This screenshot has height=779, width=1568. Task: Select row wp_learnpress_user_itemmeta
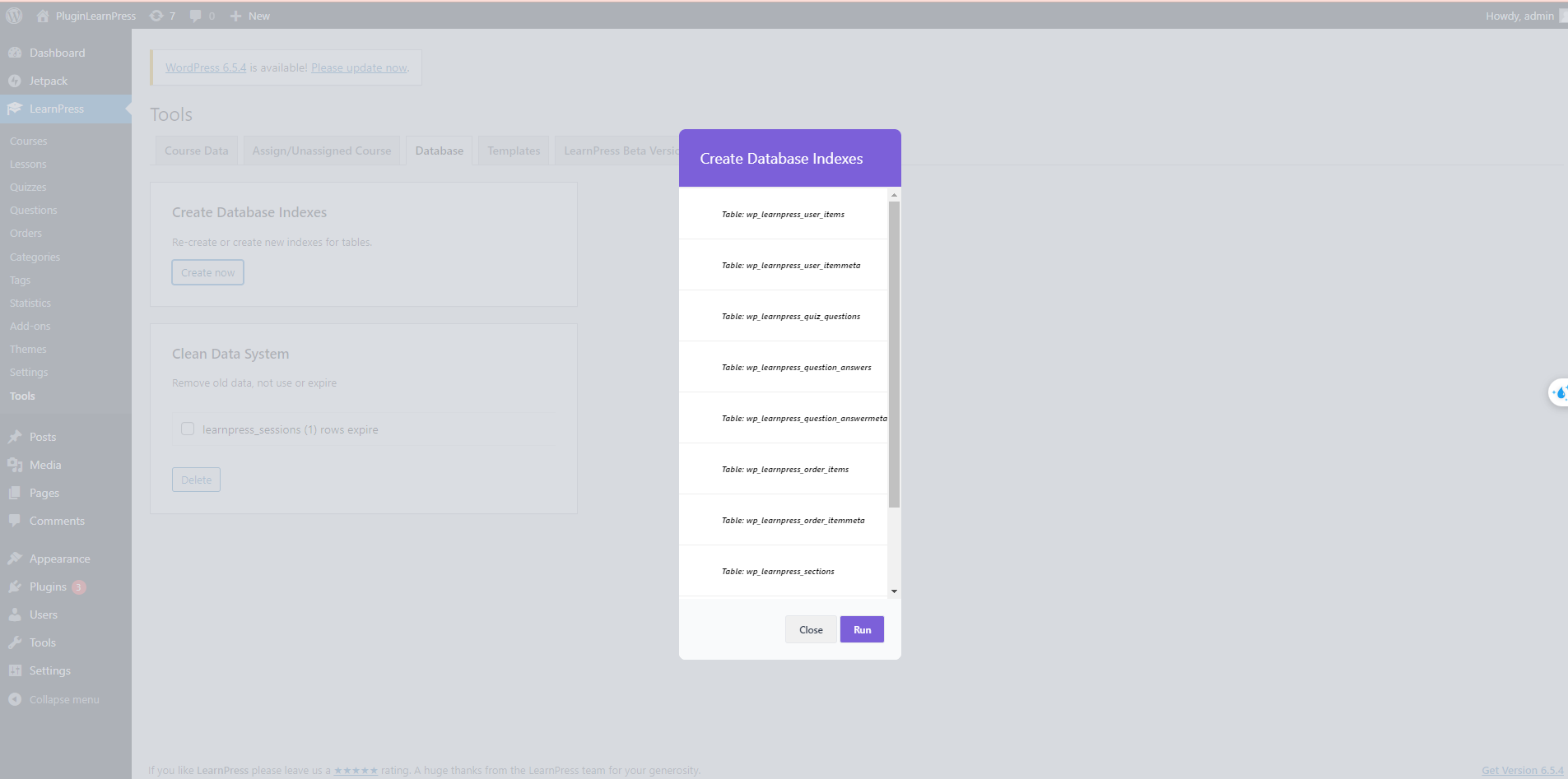pyautogui.click(x=784, y=265)
